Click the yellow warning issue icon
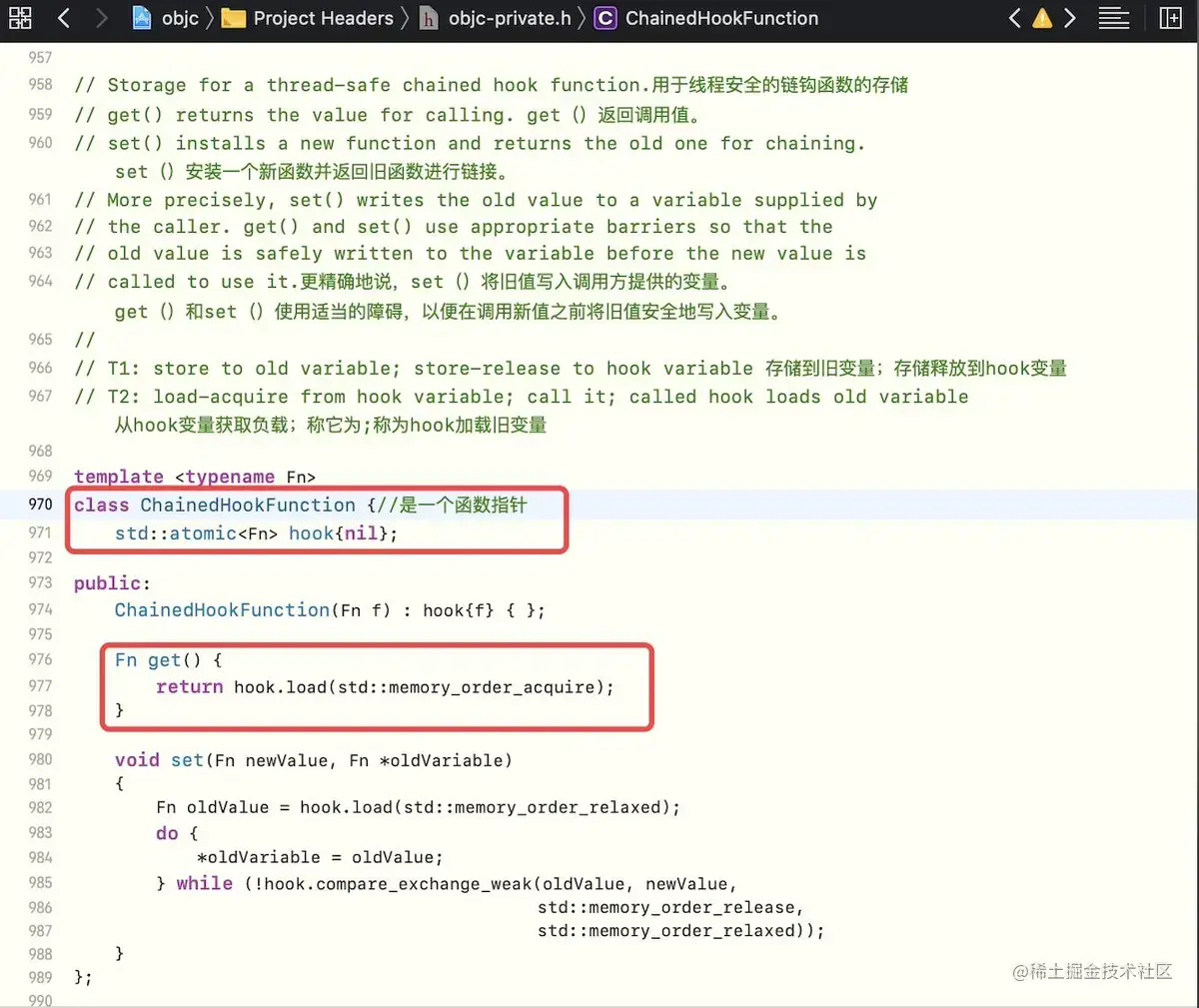Screen dimensions: 1199x1008 point(1042,18)
